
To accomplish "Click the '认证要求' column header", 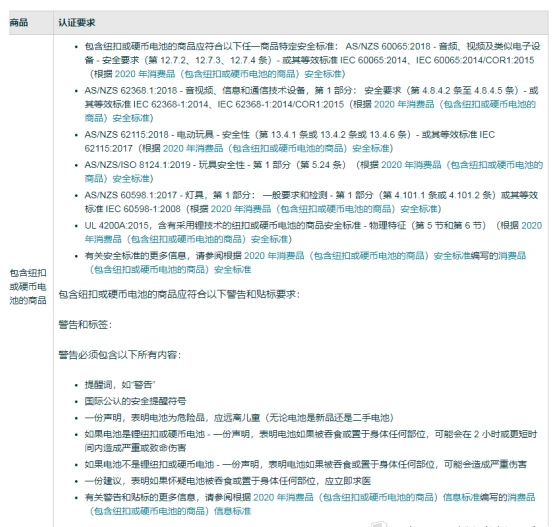I will (x=77, y=23).
